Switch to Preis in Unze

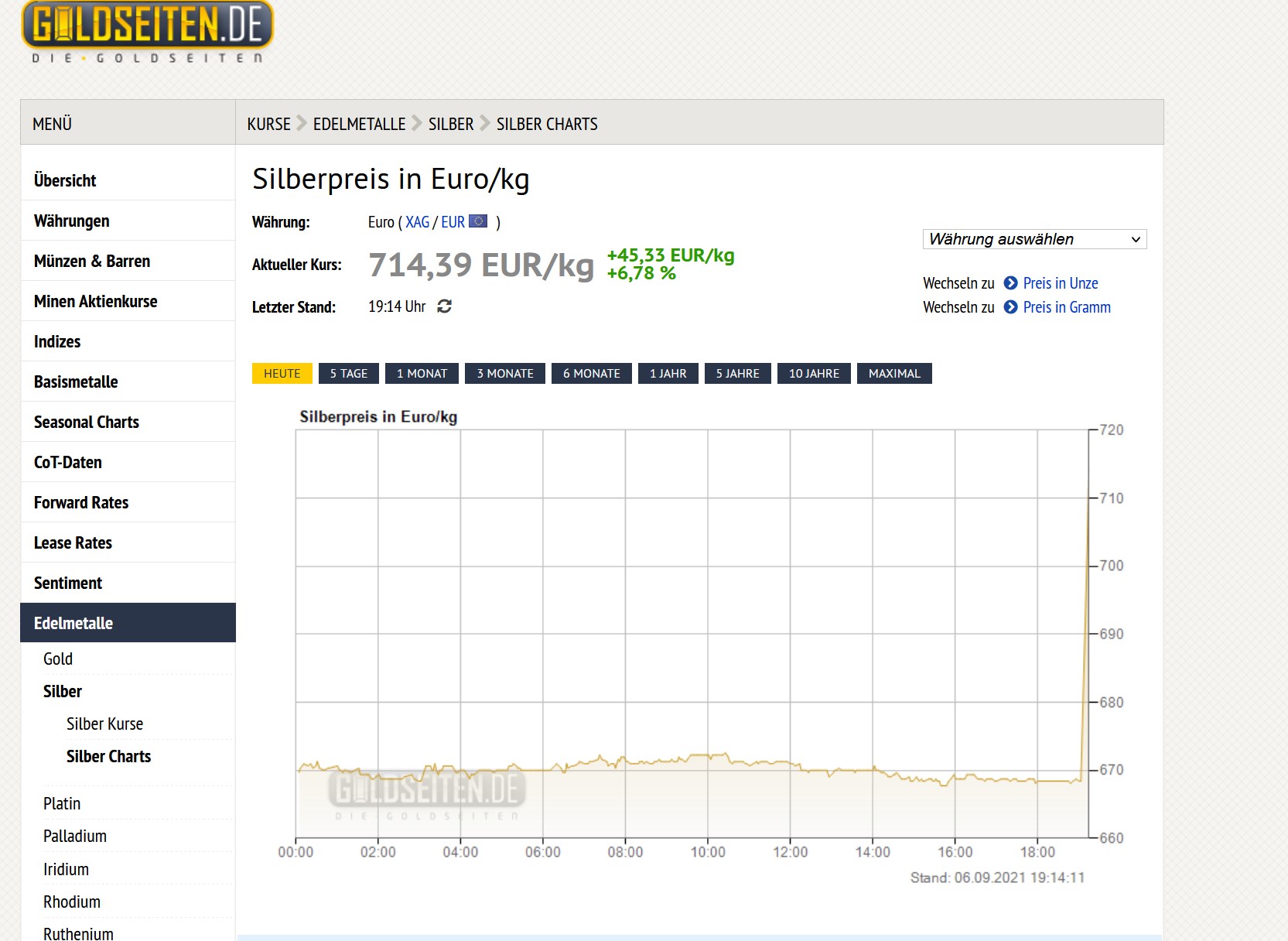click(x=1061, y=283)
